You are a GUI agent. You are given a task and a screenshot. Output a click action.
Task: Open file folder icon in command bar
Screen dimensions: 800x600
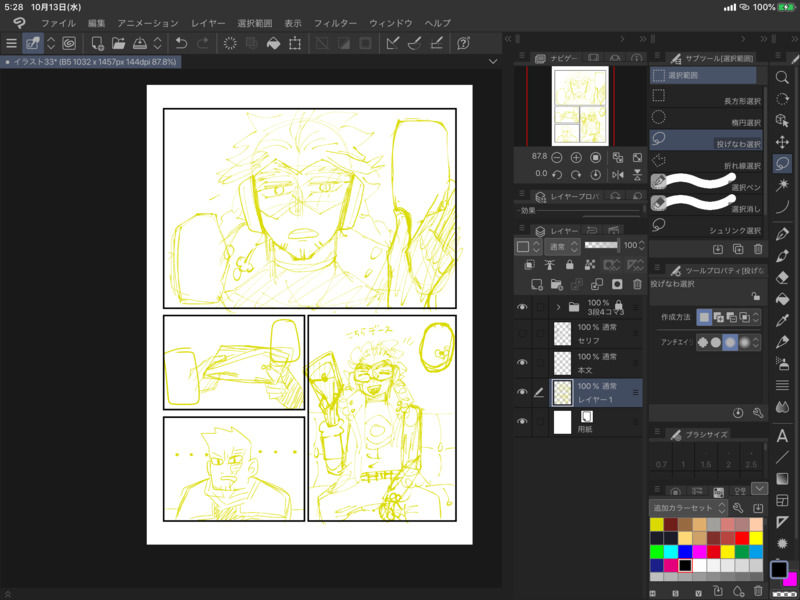[118, 43]
